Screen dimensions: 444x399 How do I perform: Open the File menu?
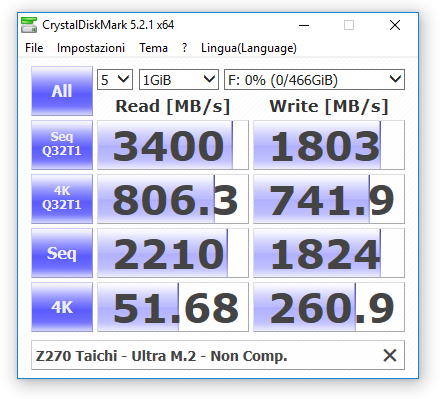click(x=34, y=48)
